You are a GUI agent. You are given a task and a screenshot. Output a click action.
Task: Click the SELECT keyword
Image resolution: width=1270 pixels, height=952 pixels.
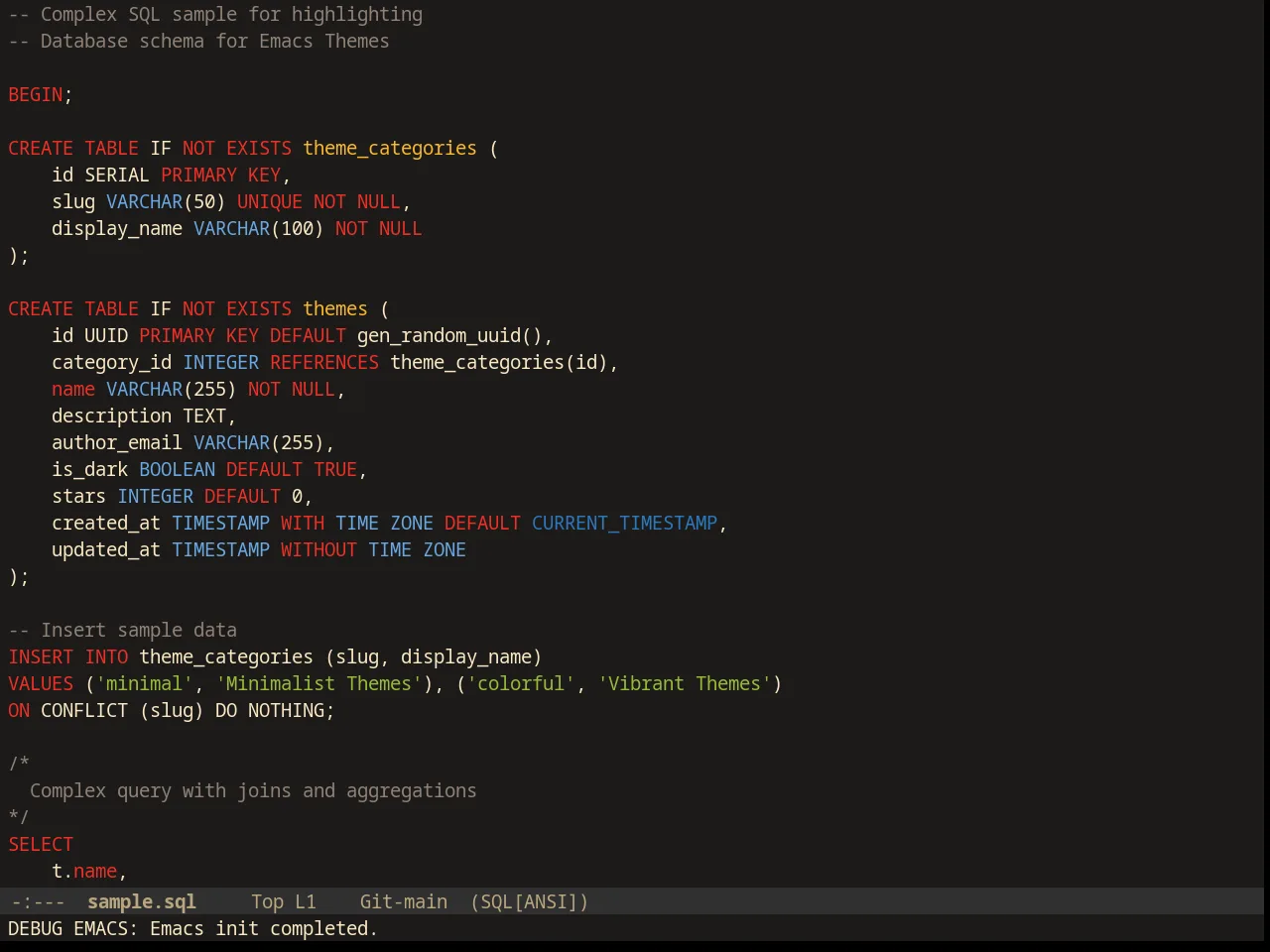coord(41,844)
